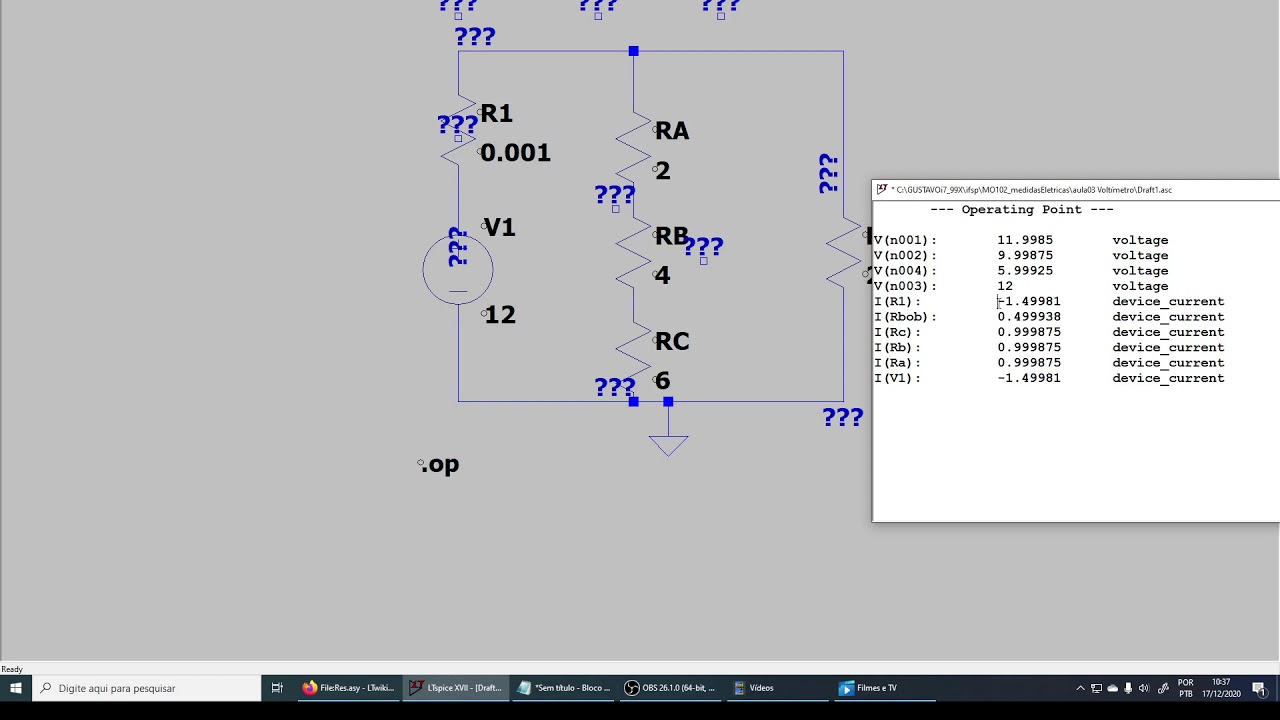Screen dimensions: 1280x720
Task: Click the 0.999875 value in the I(Ra) row
Action: click(x=1029, y=363)
